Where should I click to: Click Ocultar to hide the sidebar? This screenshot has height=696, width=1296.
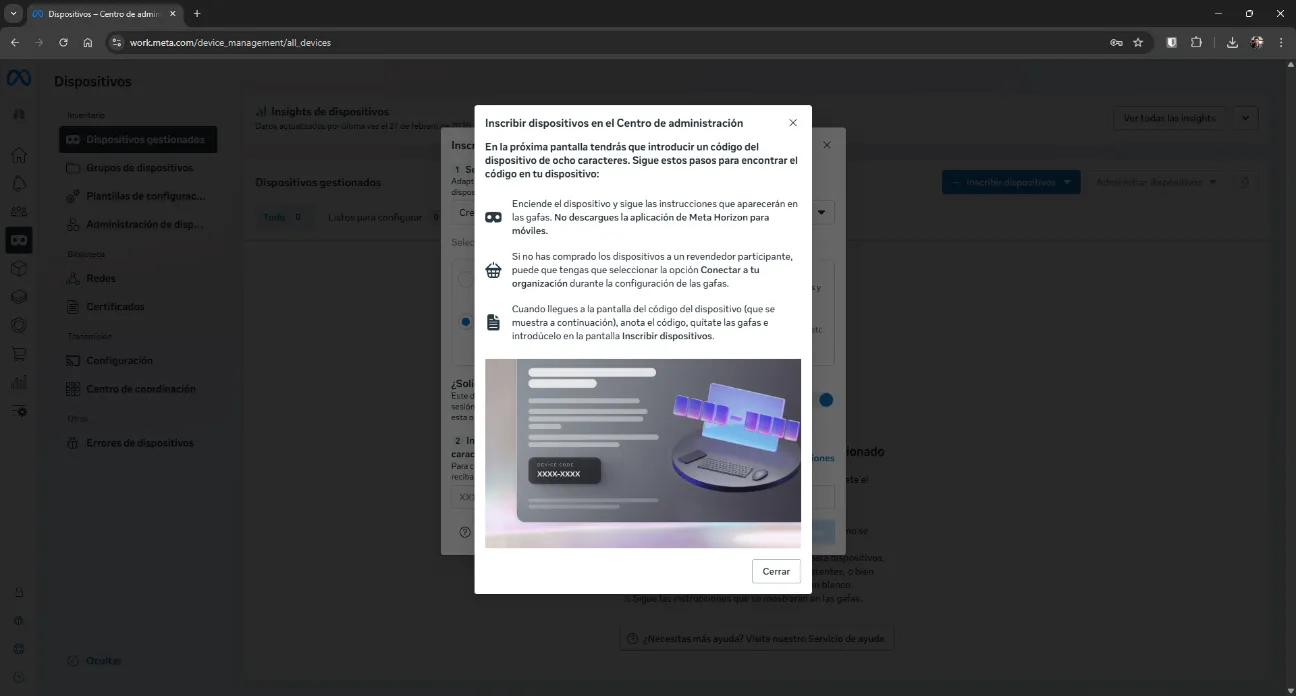click(95, 660)
